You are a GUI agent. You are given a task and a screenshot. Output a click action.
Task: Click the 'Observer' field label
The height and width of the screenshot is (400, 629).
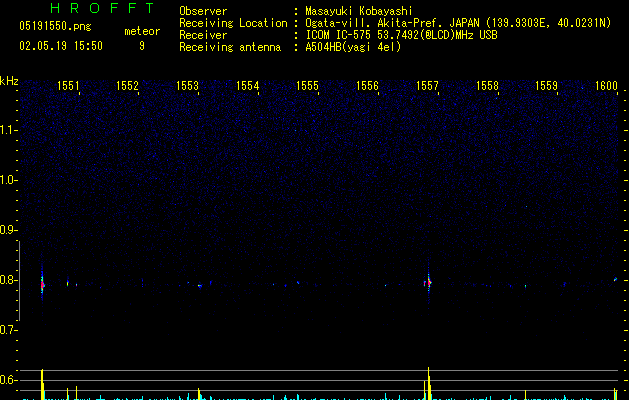coord(203,11)
